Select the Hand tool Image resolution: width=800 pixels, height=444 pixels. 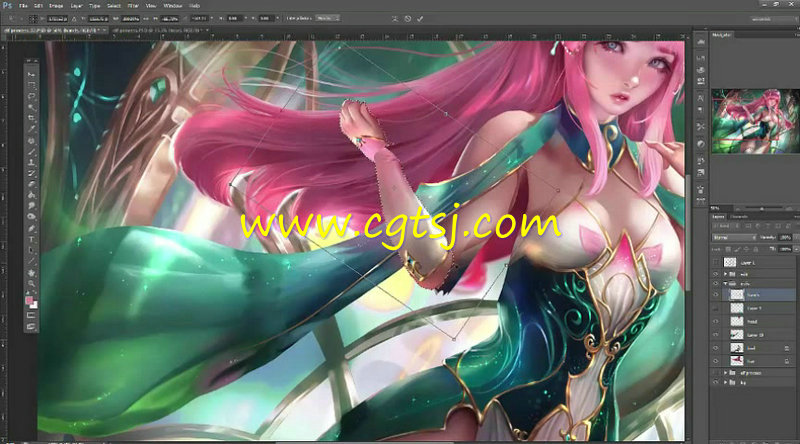(32, 273)
